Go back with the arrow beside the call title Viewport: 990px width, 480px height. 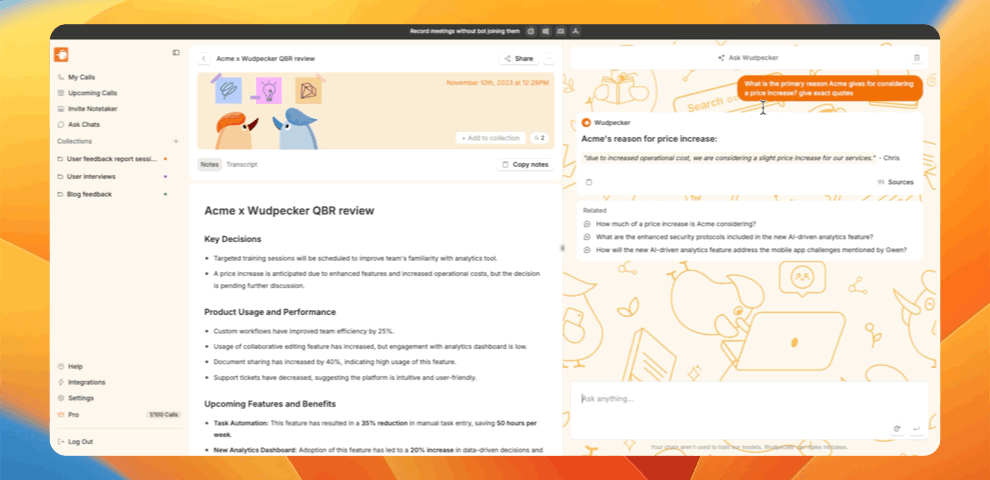tap(204, 59)
